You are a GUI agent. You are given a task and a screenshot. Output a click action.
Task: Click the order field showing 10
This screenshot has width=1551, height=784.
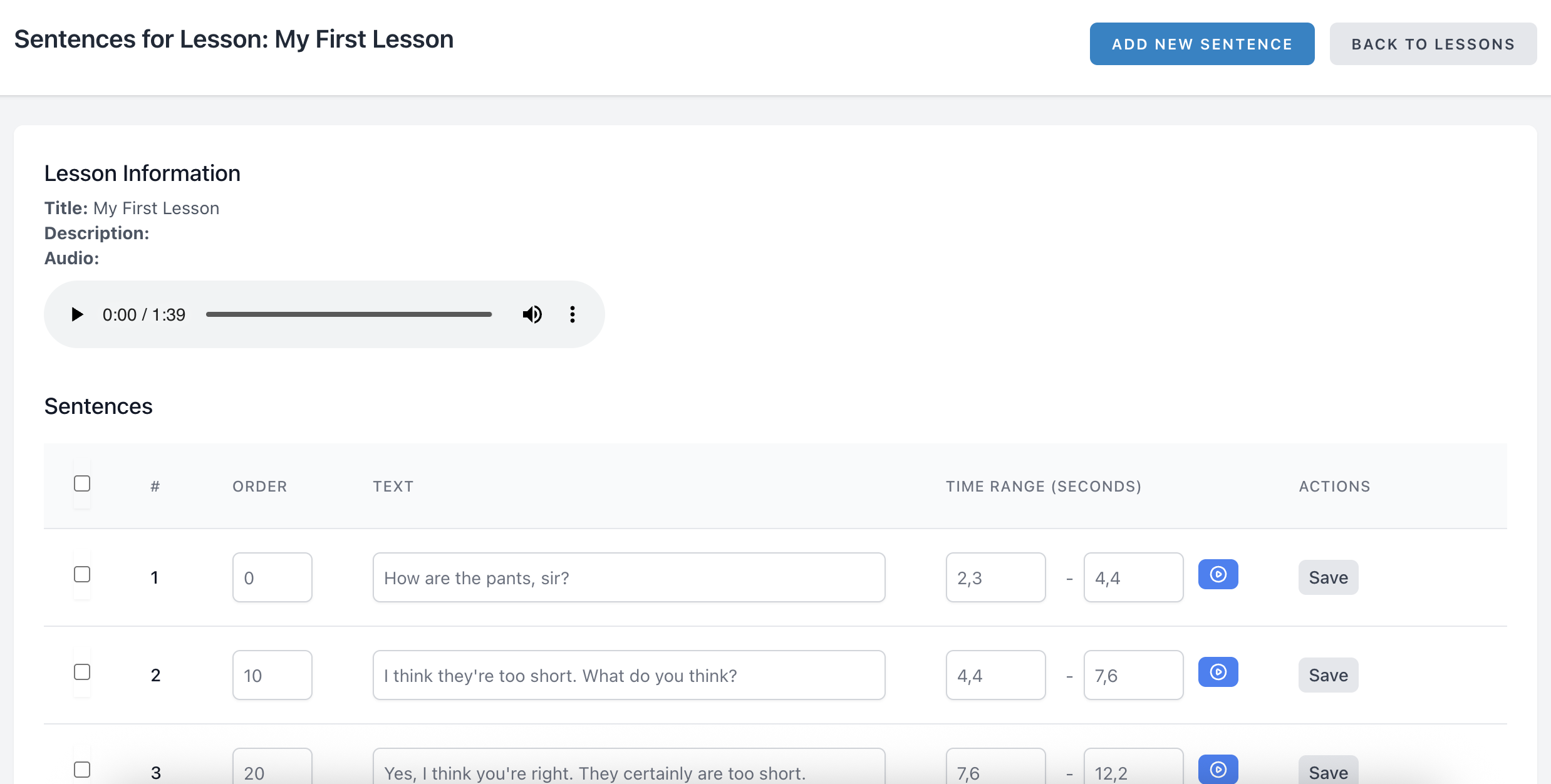tap(272, 675)
